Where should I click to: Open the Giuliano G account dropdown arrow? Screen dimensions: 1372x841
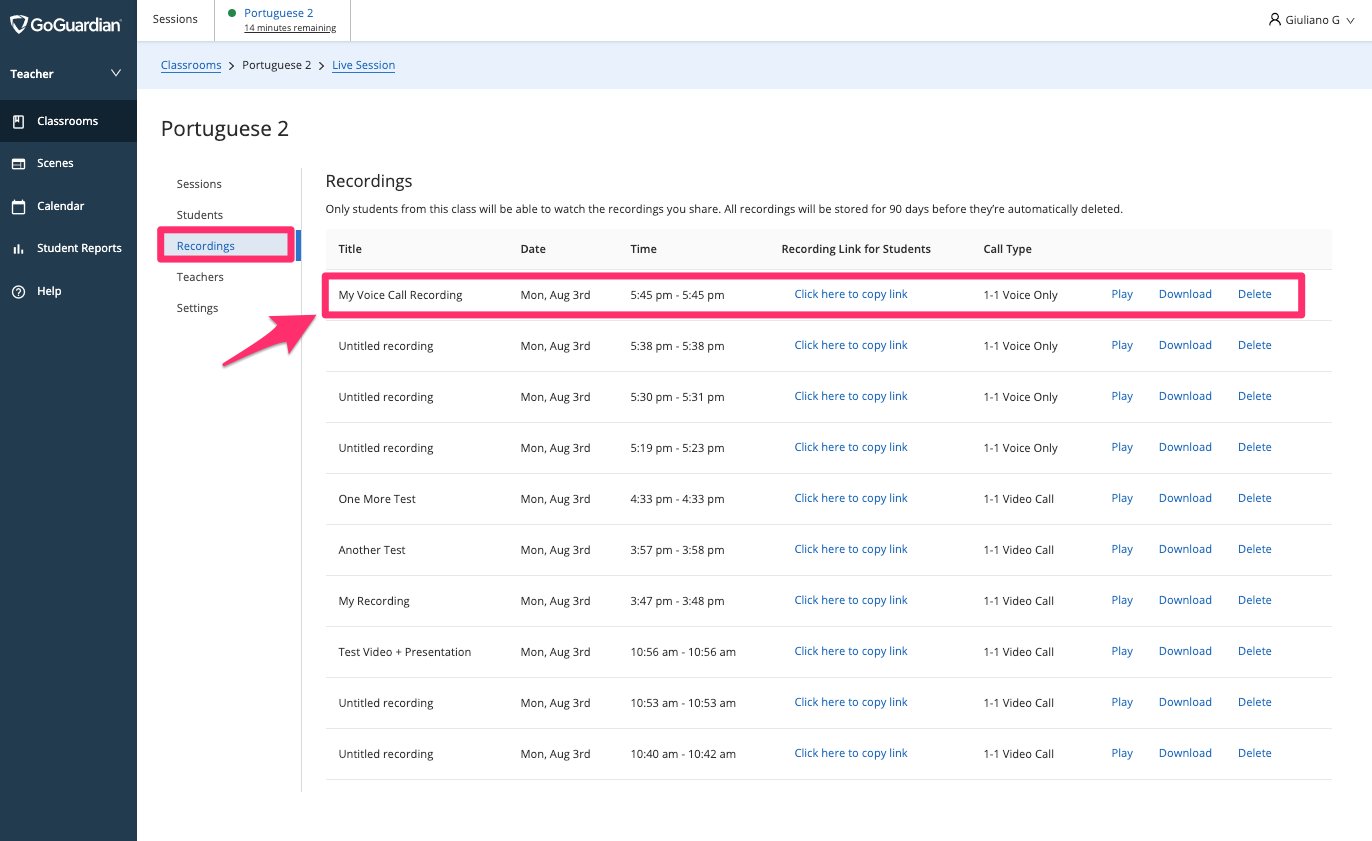pyautogui.click(x=1351, y=20)
